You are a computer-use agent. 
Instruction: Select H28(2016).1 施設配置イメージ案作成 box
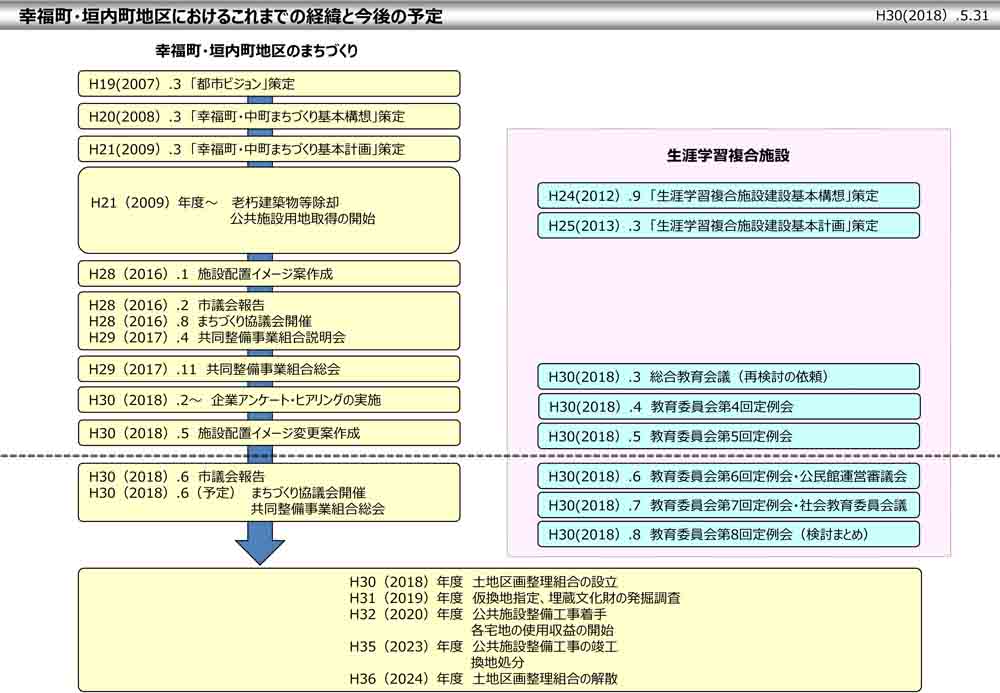[x=269, y=274]
